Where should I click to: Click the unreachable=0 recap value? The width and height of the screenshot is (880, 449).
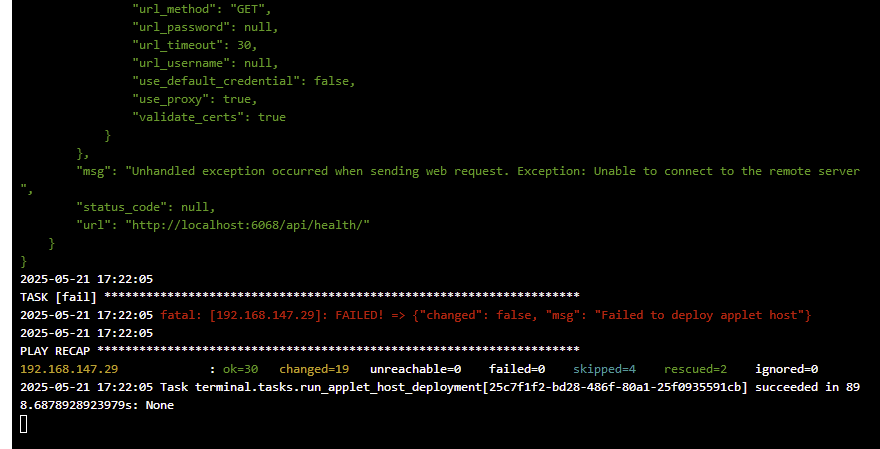click(415, 369)
